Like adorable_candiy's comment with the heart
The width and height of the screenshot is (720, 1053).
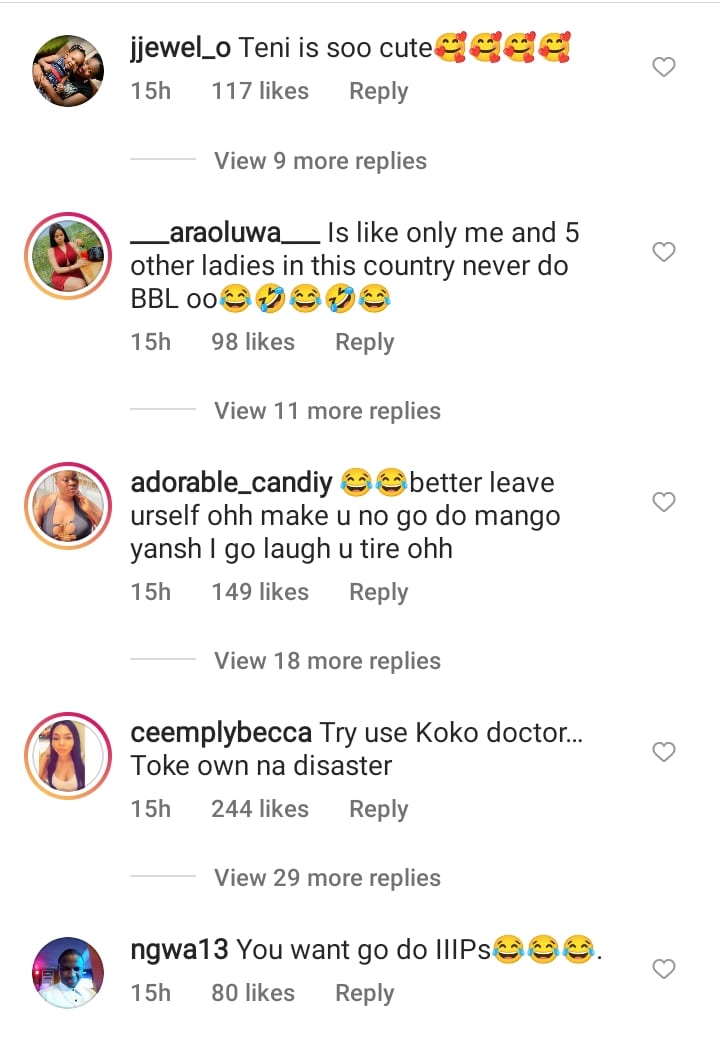point(664,502)
